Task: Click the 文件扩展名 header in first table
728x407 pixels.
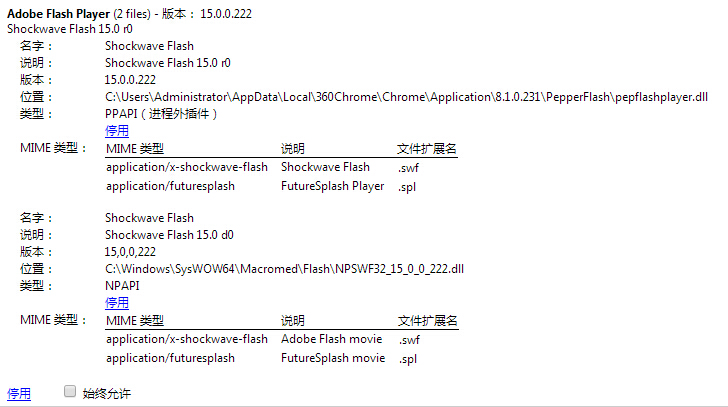Action: coord(427,149)
